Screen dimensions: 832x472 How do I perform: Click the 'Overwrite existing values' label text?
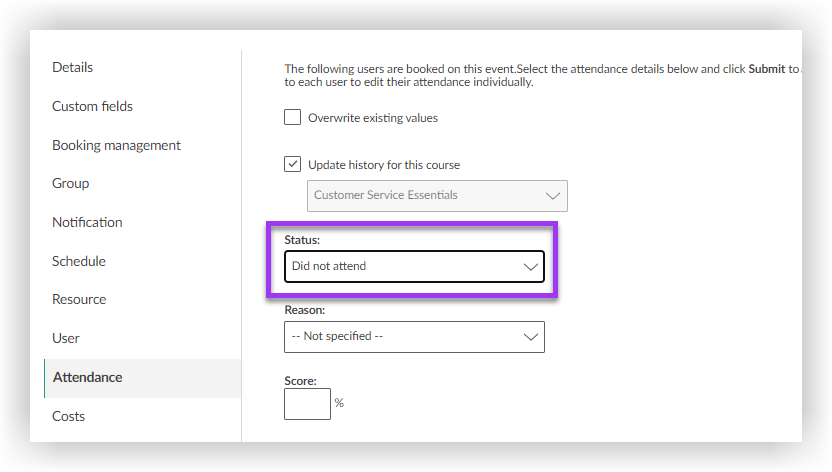[373, 118]
